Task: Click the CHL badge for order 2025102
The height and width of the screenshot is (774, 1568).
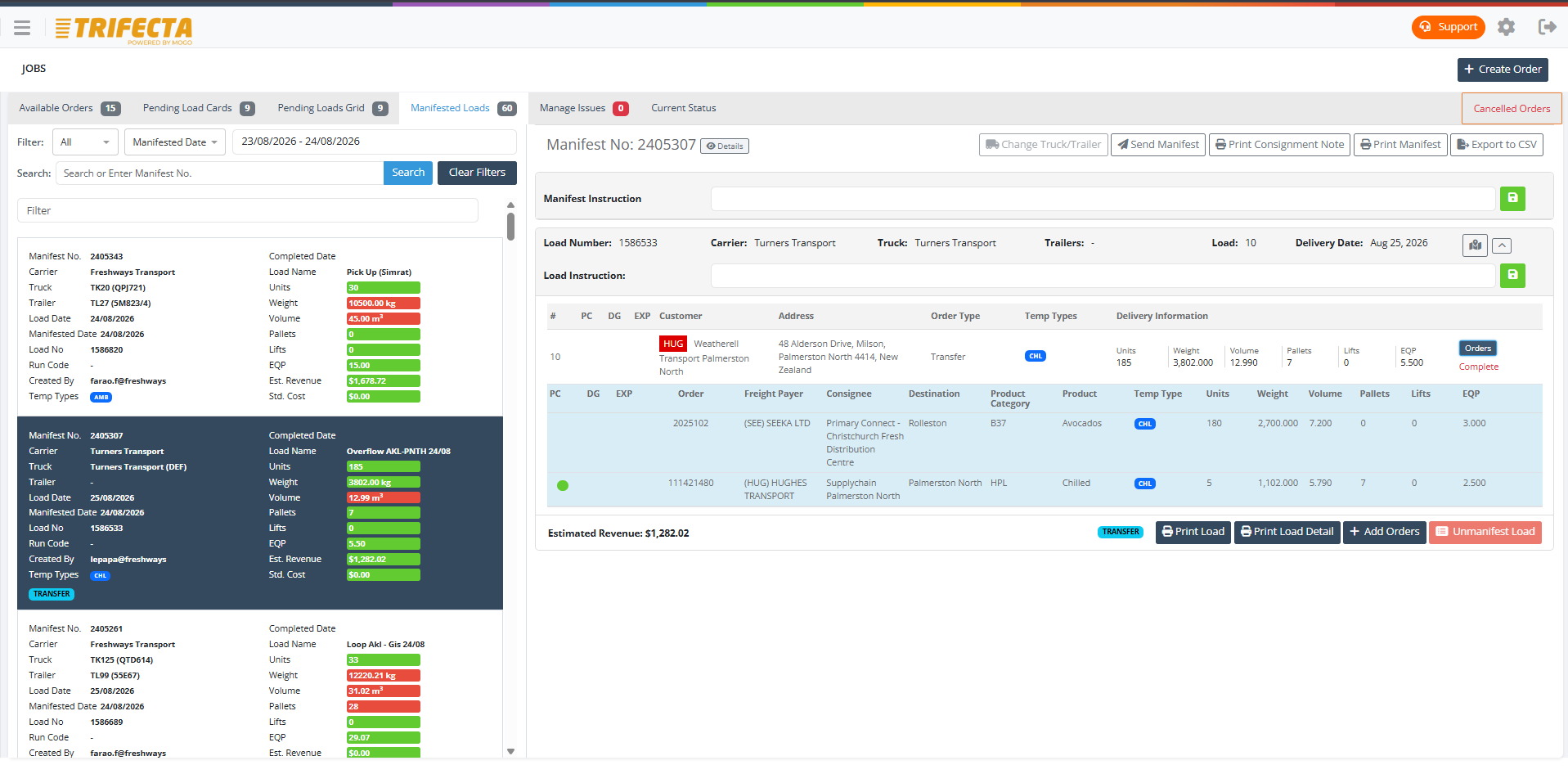Action: [x=1145, y=424]
